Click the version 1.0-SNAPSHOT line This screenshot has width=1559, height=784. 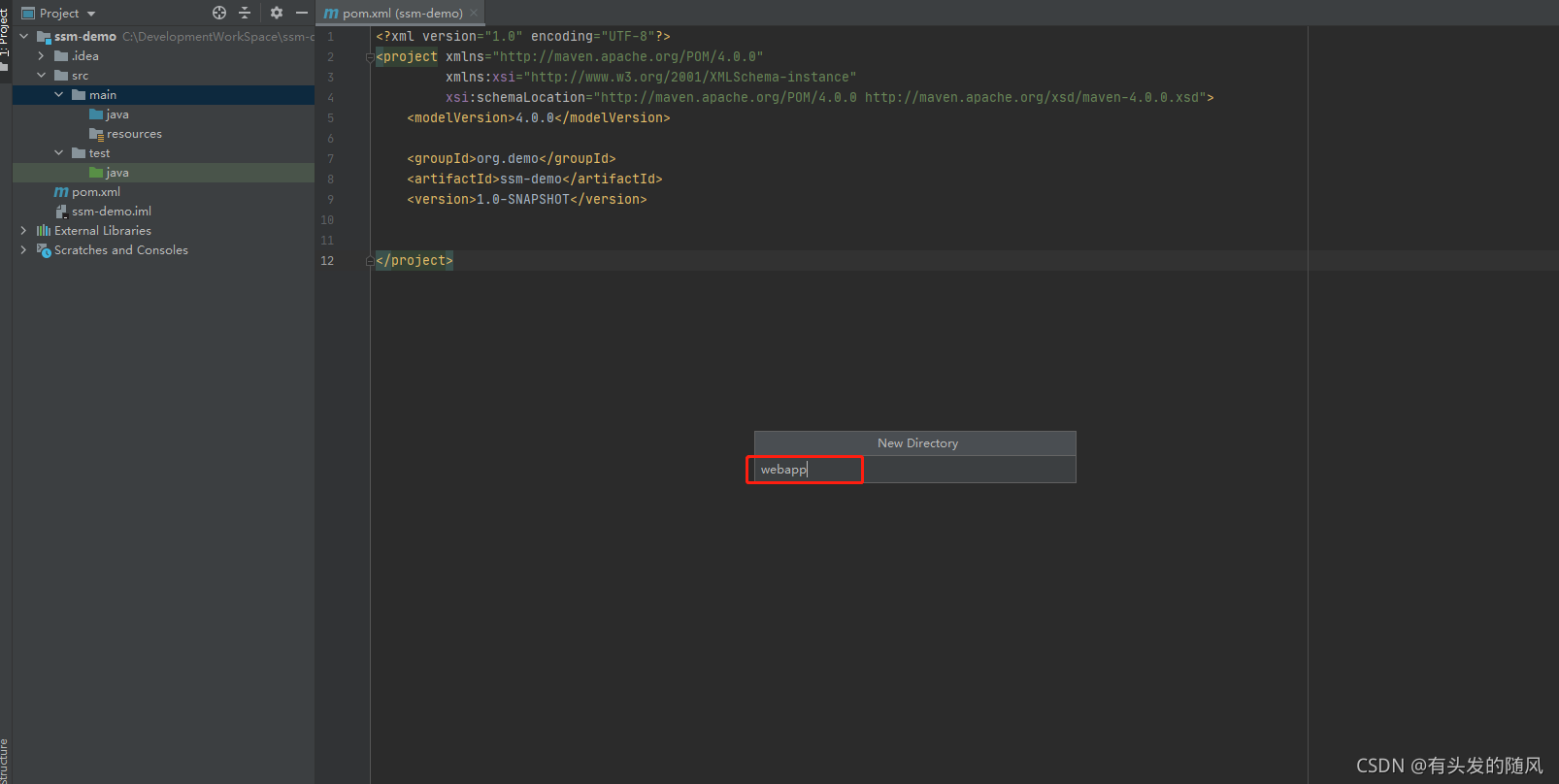tap(527, 200)
